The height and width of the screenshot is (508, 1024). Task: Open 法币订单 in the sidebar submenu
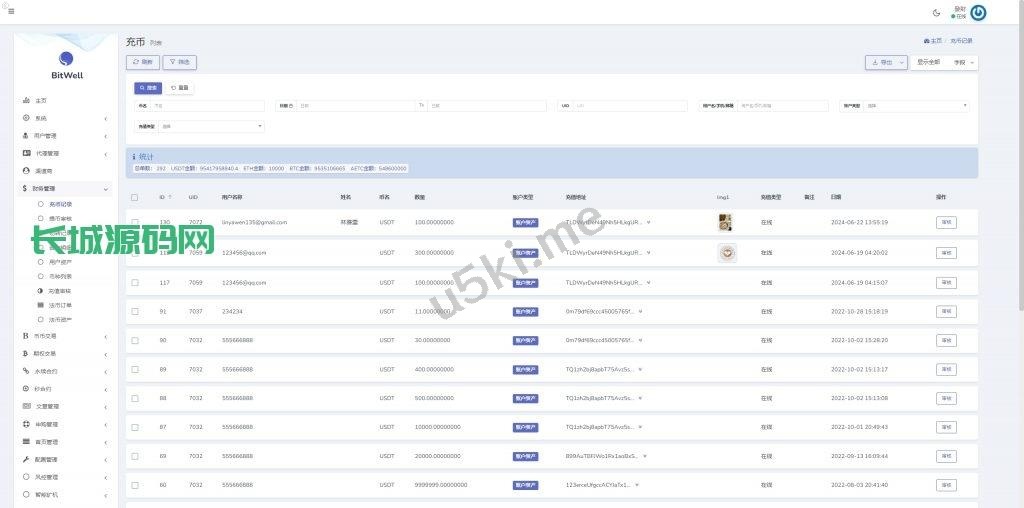click(60, 305)
